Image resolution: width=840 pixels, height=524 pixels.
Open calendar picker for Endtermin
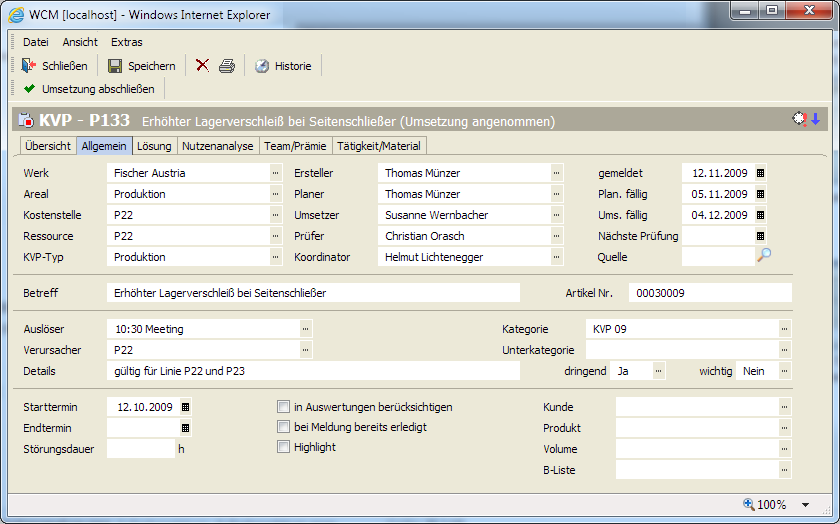[185, 428]
